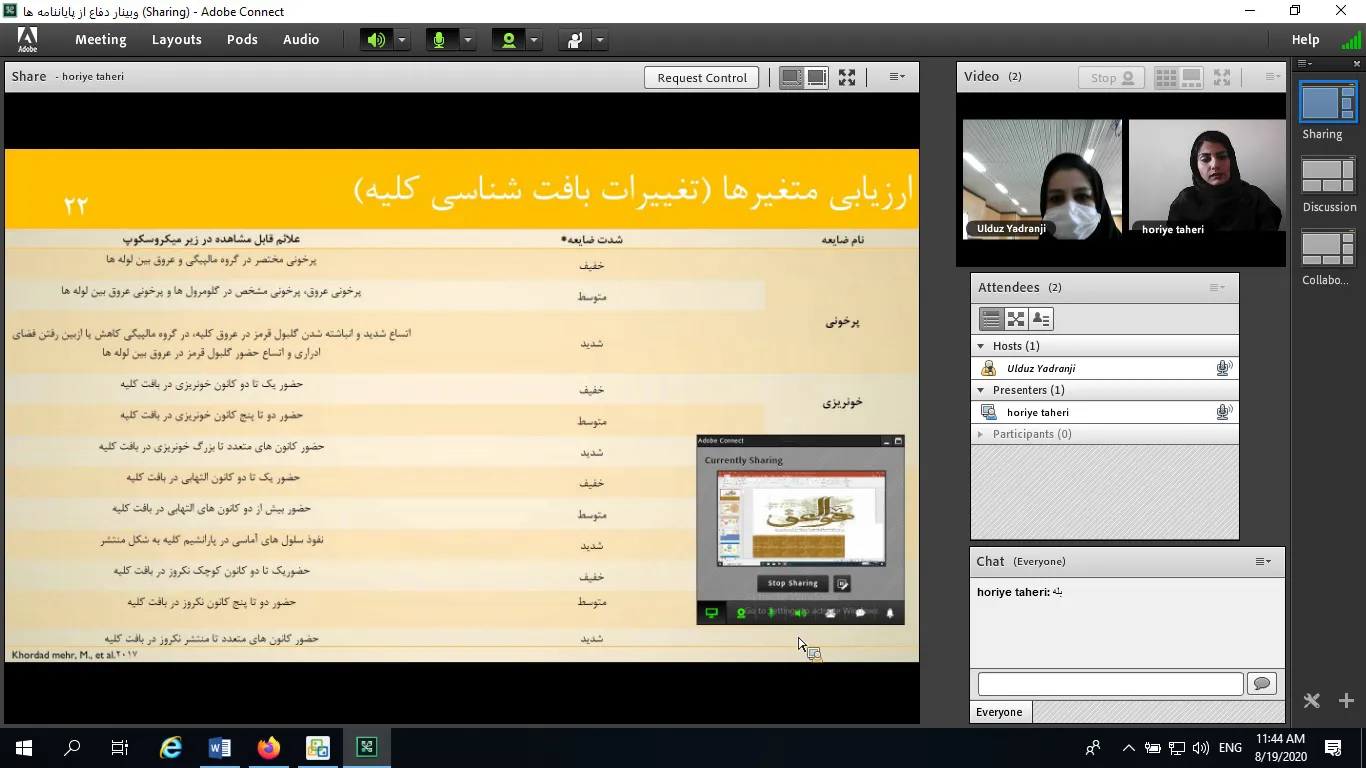Send the chat message with bubble icon
This screenshot has height=768, width=1366.
(1261, 683)
